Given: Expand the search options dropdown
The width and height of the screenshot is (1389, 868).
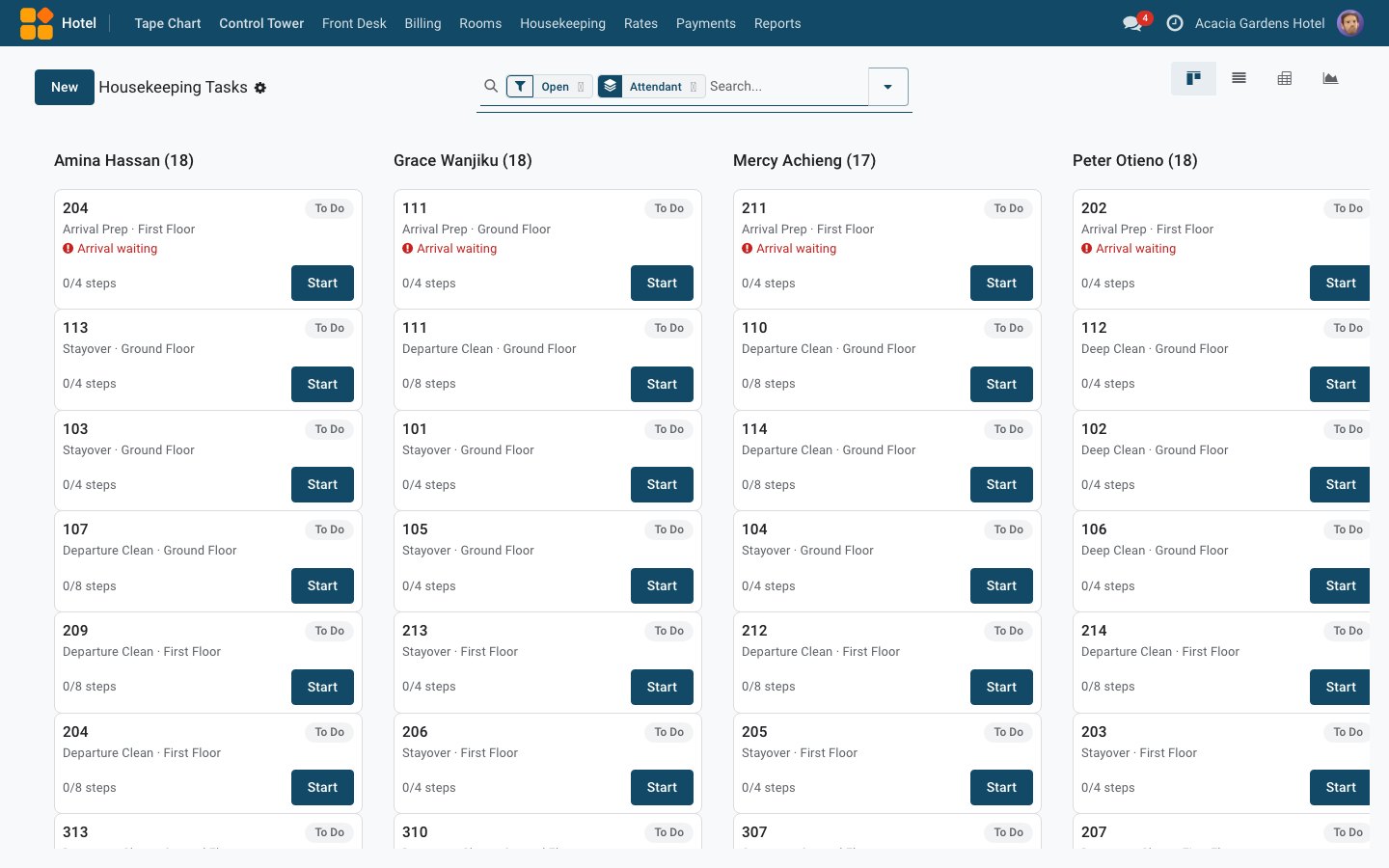Looking at the screenshot, I should [888, 87].
